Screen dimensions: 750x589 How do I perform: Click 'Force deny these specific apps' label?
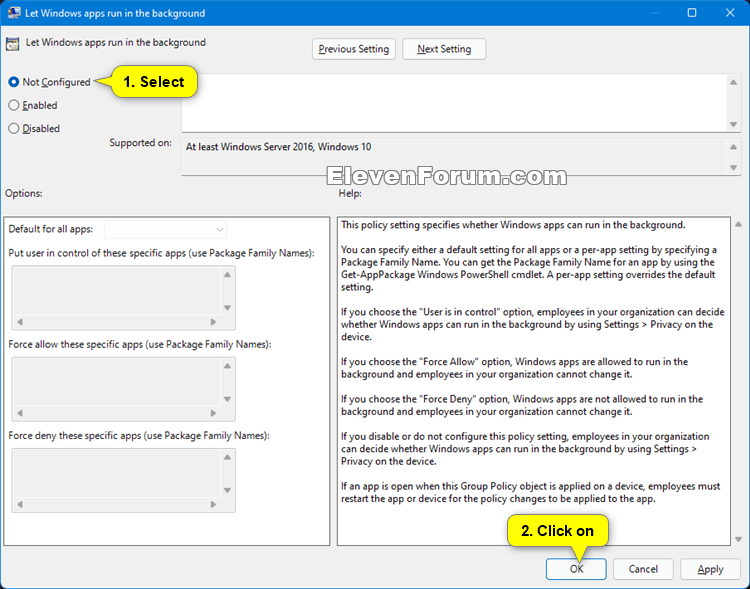139,436
